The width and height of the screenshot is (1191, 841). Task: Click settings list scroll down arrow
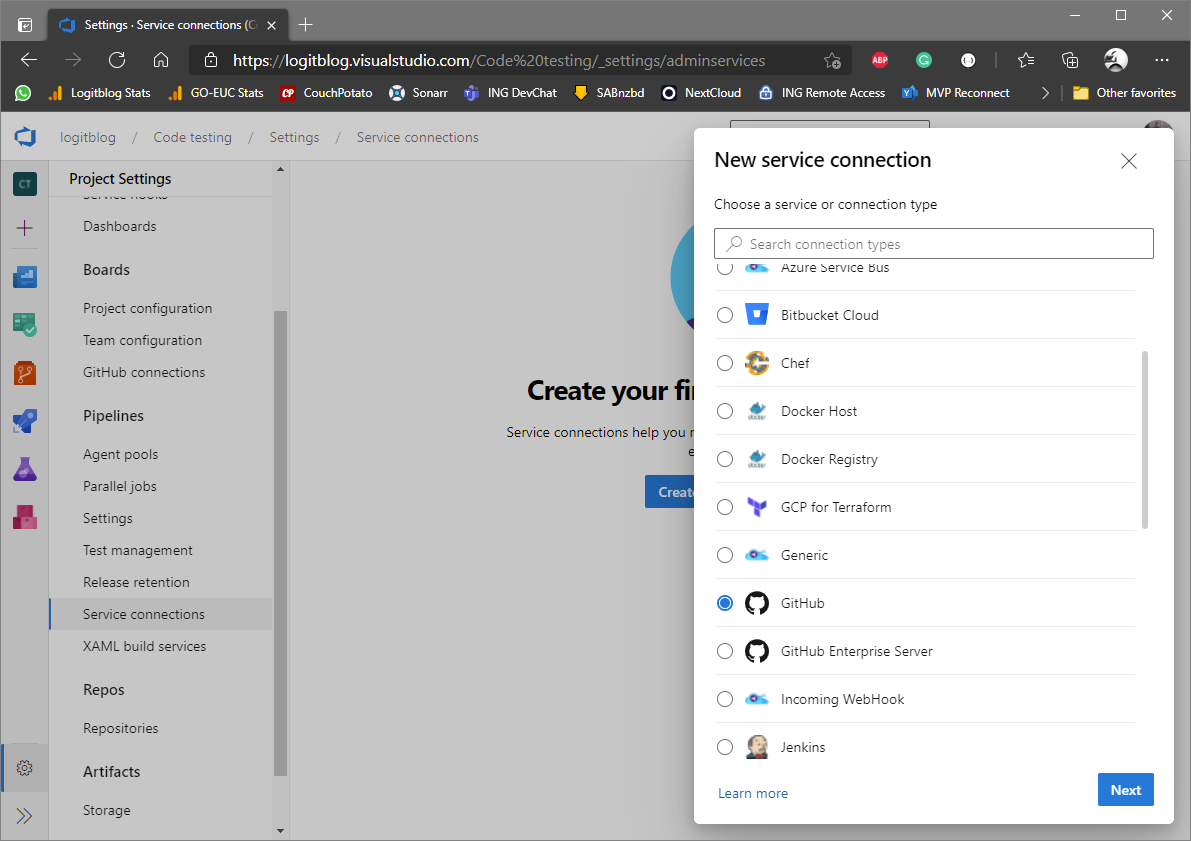click(x=280, y=830)
